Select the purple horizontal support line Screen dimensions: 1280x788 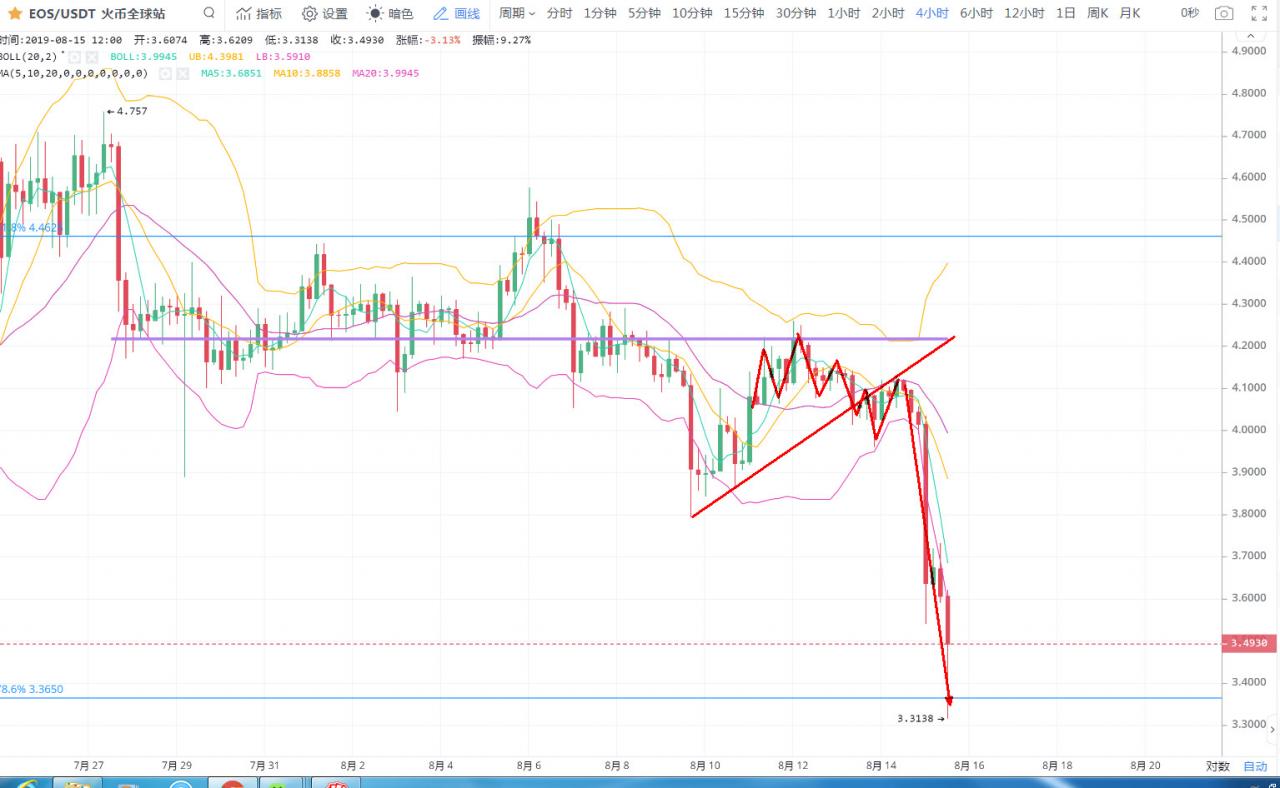[x=530, y=339]
